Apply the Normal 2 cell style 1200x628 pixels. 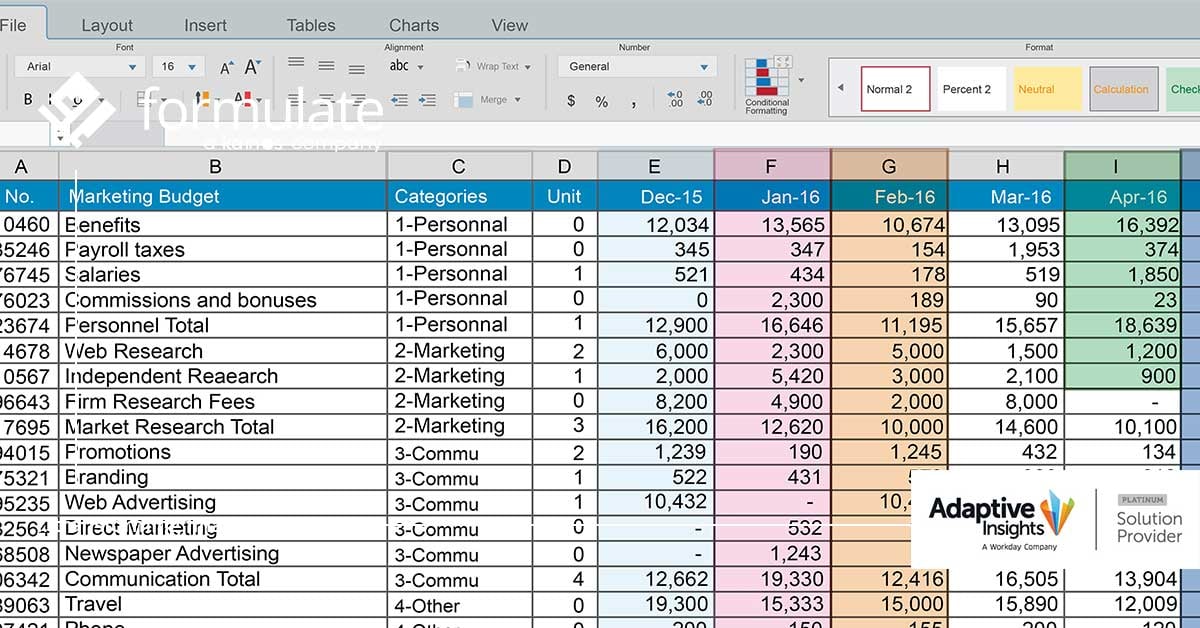coord(895,89)
